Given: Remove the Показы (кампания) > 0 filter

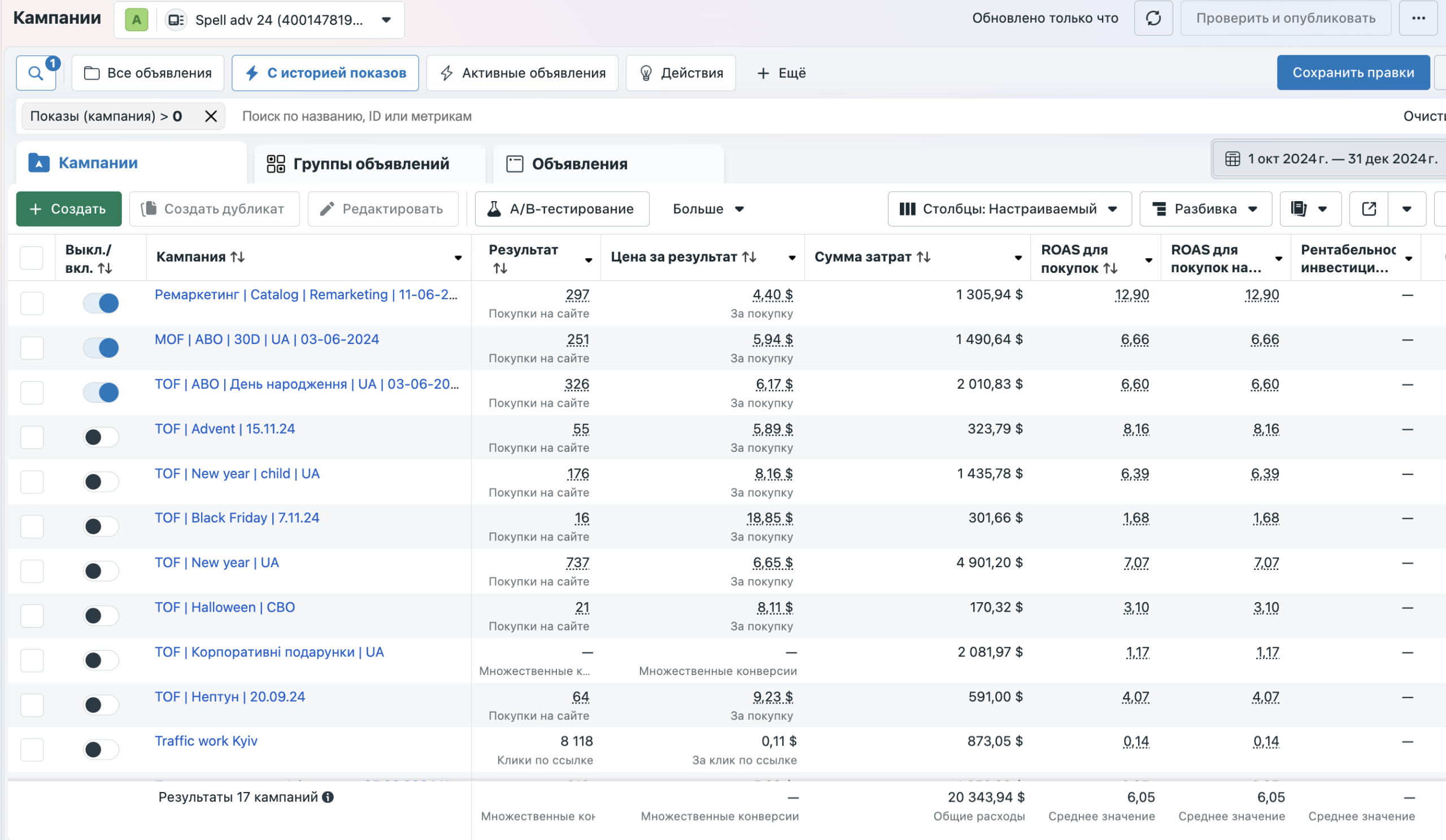Looking at the screenshot, I should pyautogui.click(x=211, y=116).
